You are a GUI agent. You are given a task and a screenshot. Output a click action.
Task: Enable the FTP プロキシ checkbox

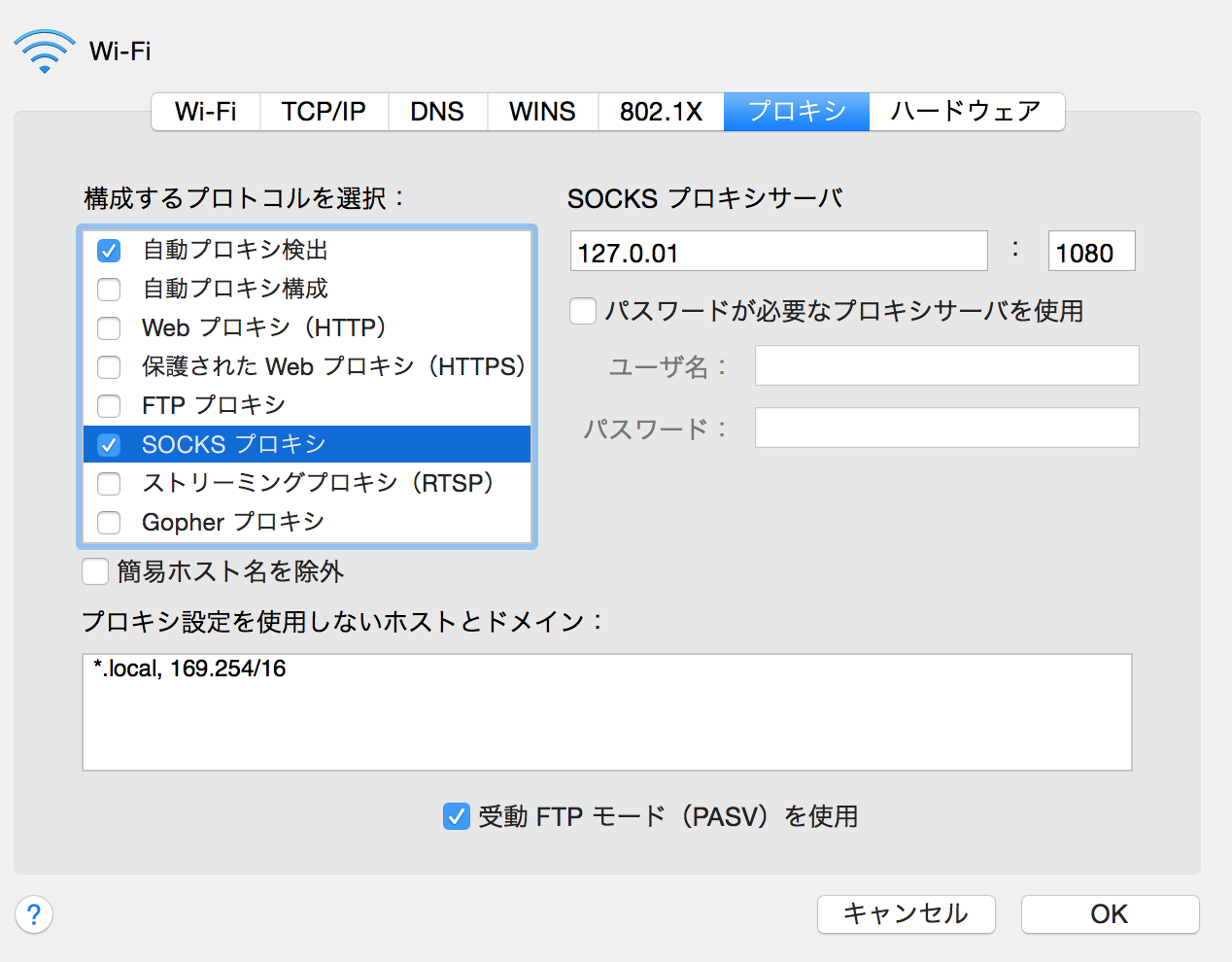pos(108,405)
